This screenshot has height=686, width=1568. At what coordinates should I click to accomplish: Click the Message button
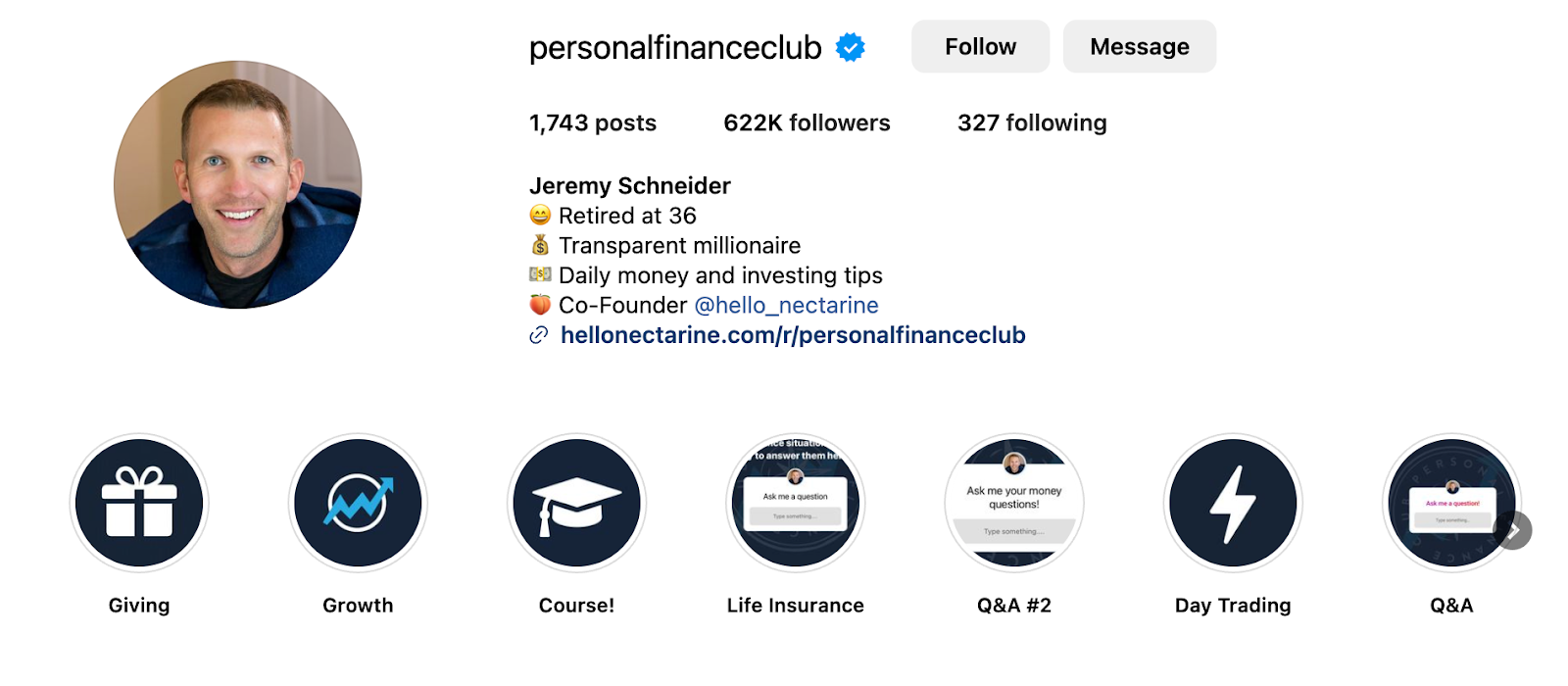(1139, 46)
